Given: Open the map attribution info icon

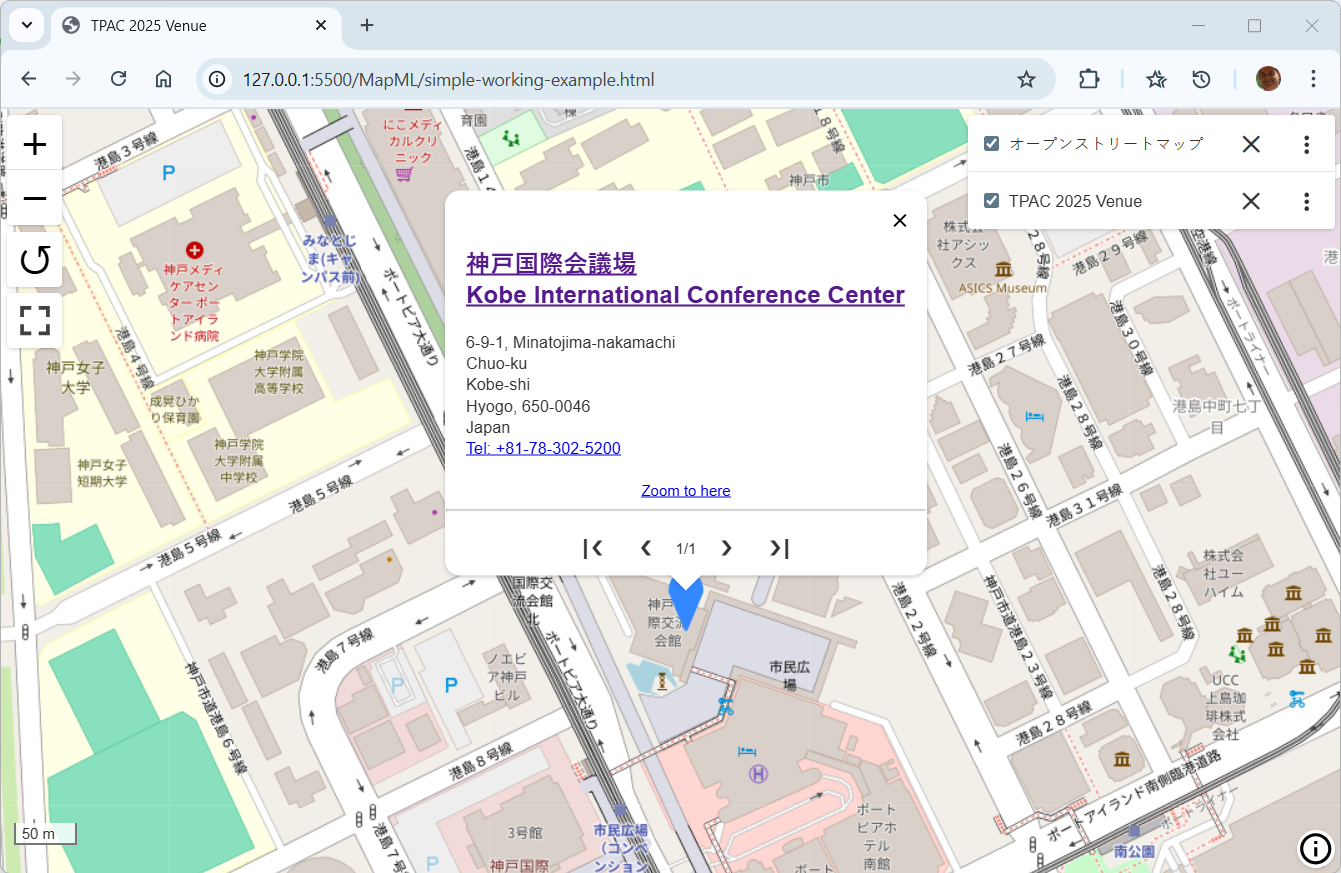Looking at the screenshot, I should click(x=1315, y=849).
